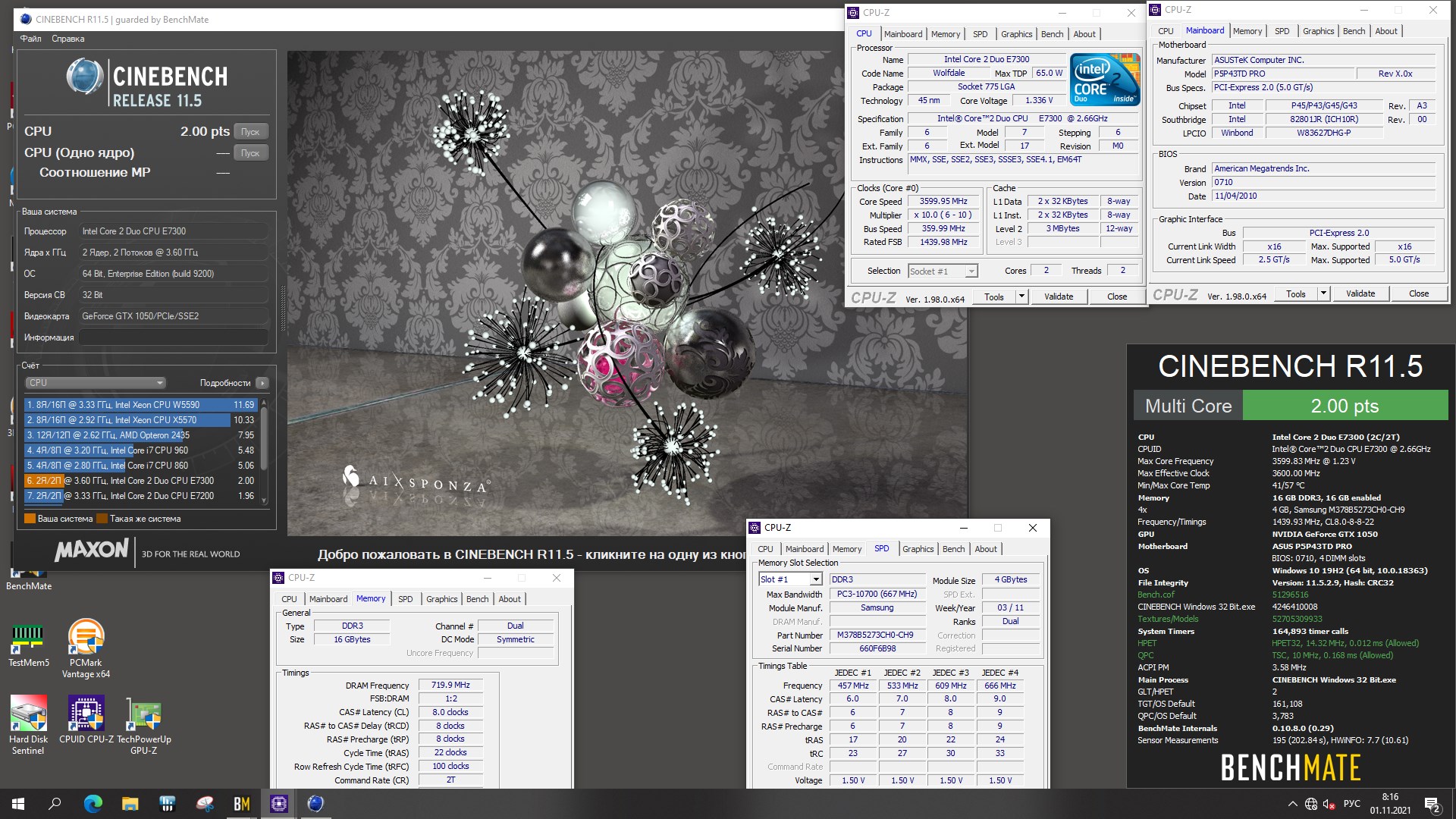Screen dimensions: 1456x819
Task: Switch to Bench tab in CPU window
Action: [1052, 34]
